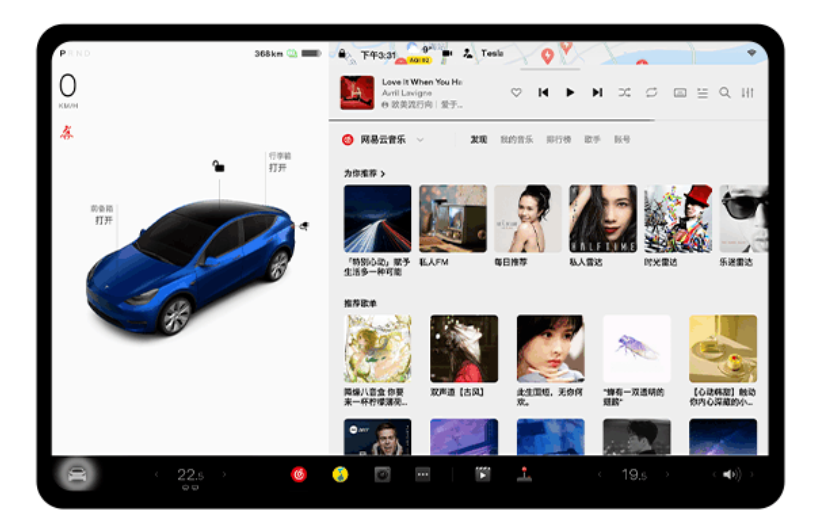Tap the red seatbelt warning icon
The height and width of the screenshot is (529, 814).
click(66, 133)
